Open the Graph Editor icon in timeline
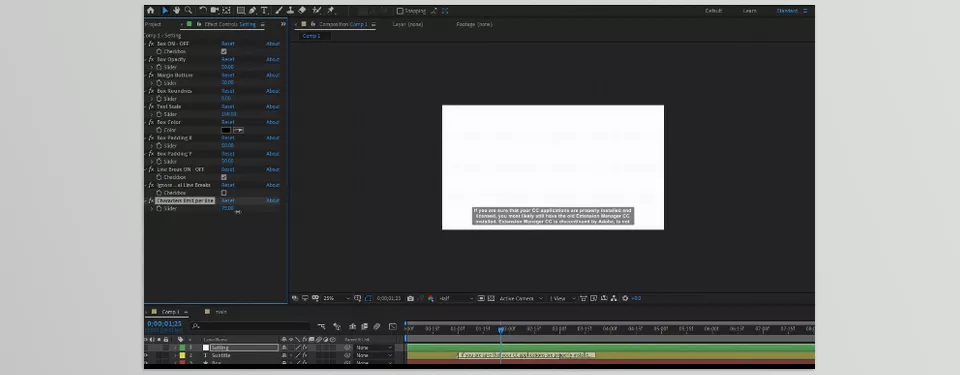Screen dimensions: 960x375 click(x=392, y=327)
